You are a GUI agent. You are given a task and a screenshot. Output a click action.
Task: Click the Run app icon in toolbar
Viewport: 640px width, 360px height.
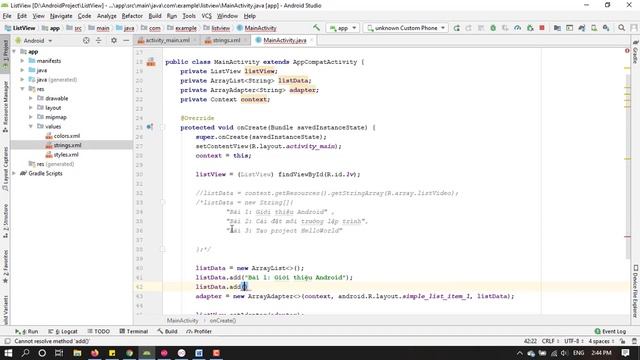456,28
